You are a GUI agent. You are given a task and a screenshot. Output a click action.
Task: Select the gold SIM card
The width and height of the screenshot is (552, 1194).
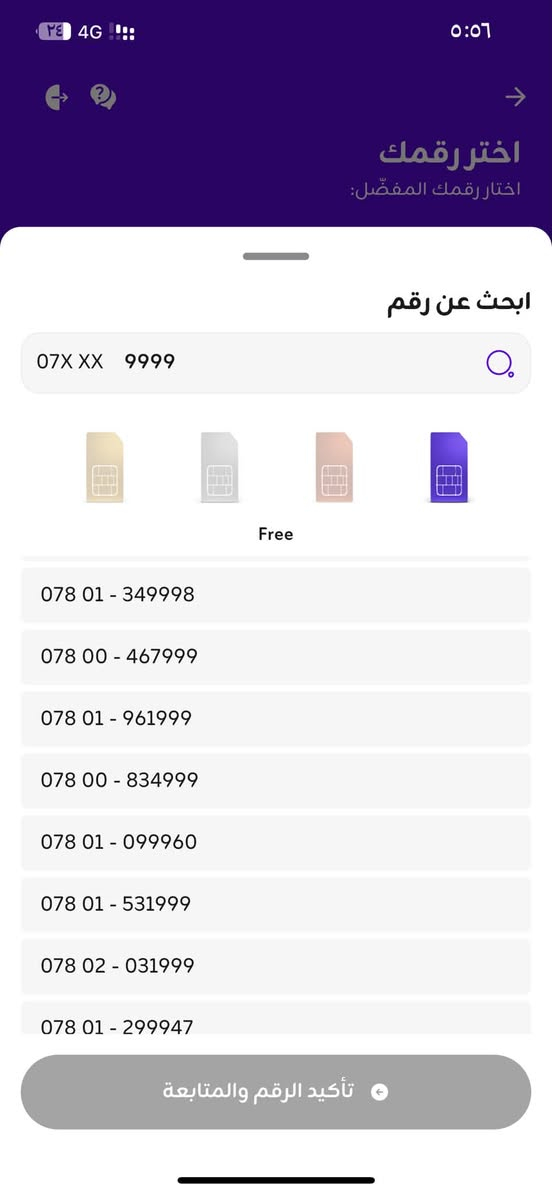(x=104, y=468)
